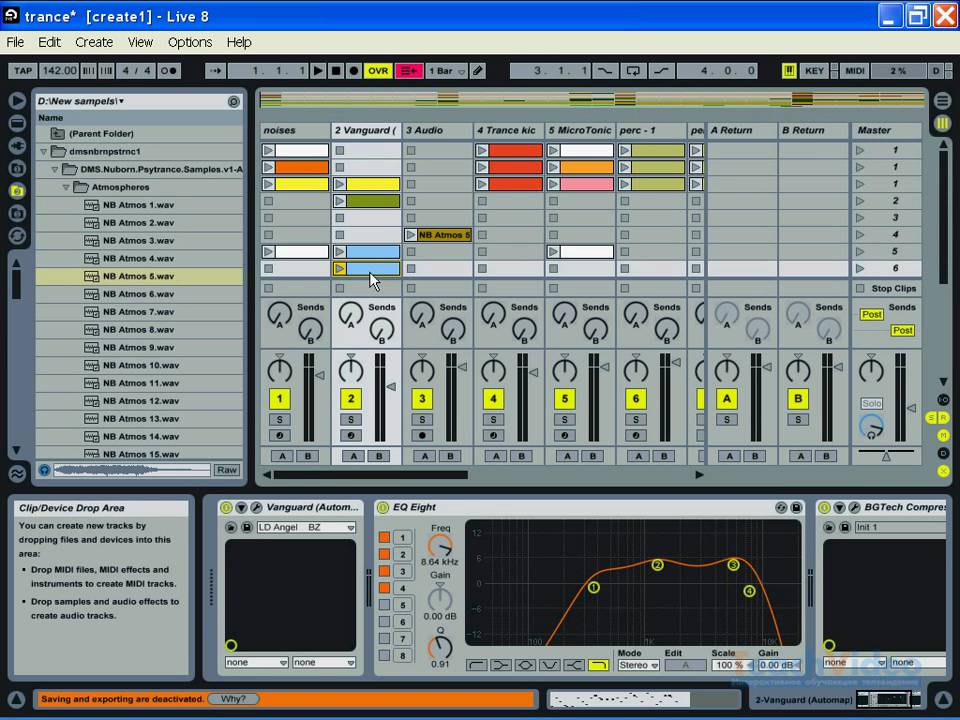Select EQ filter band 2 button
Image resolution: width=960 pixels, height=720 pixels.
pyautogui.click(x=402, y=555)
